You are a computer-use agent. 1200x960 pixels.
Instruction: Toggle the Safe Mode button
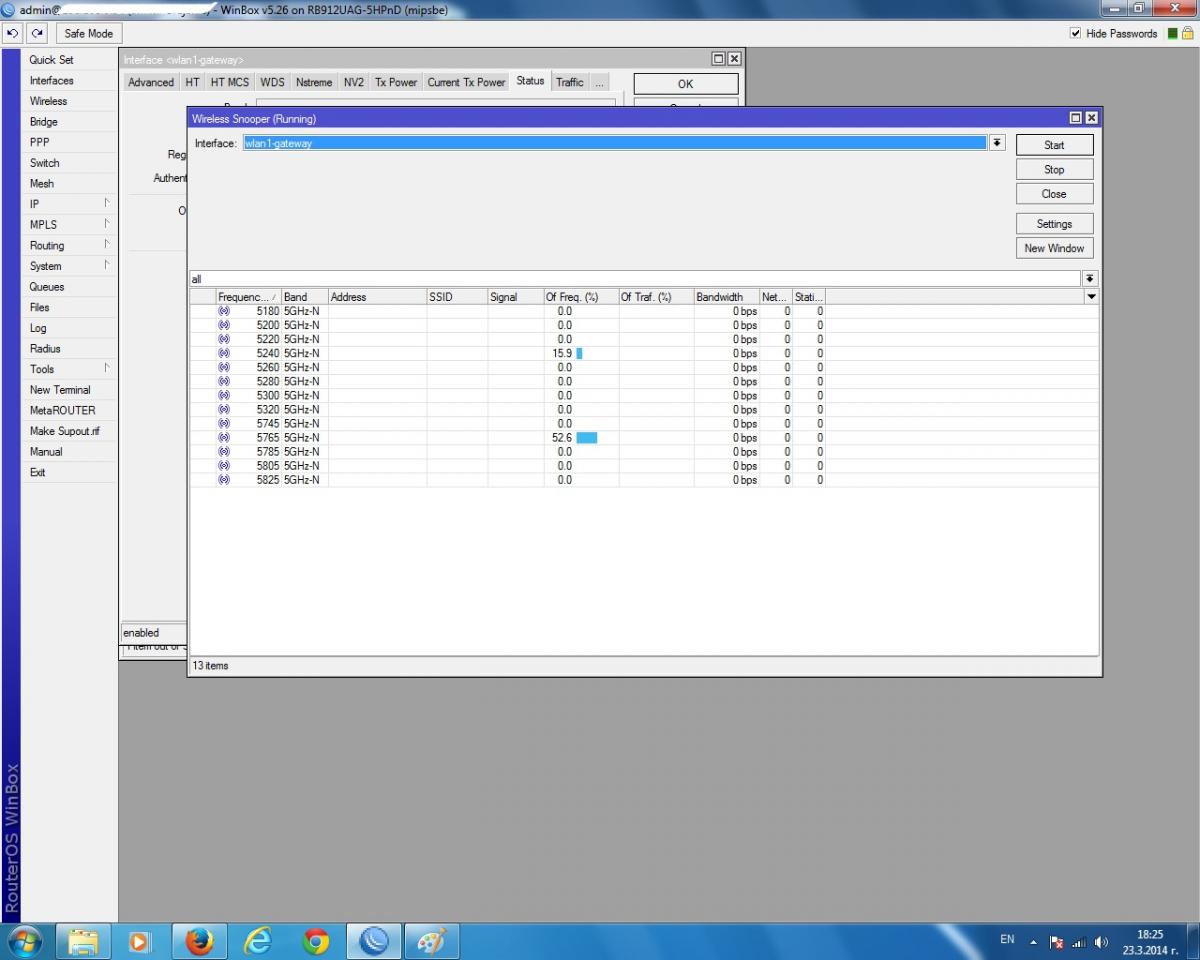click(88, 33)
